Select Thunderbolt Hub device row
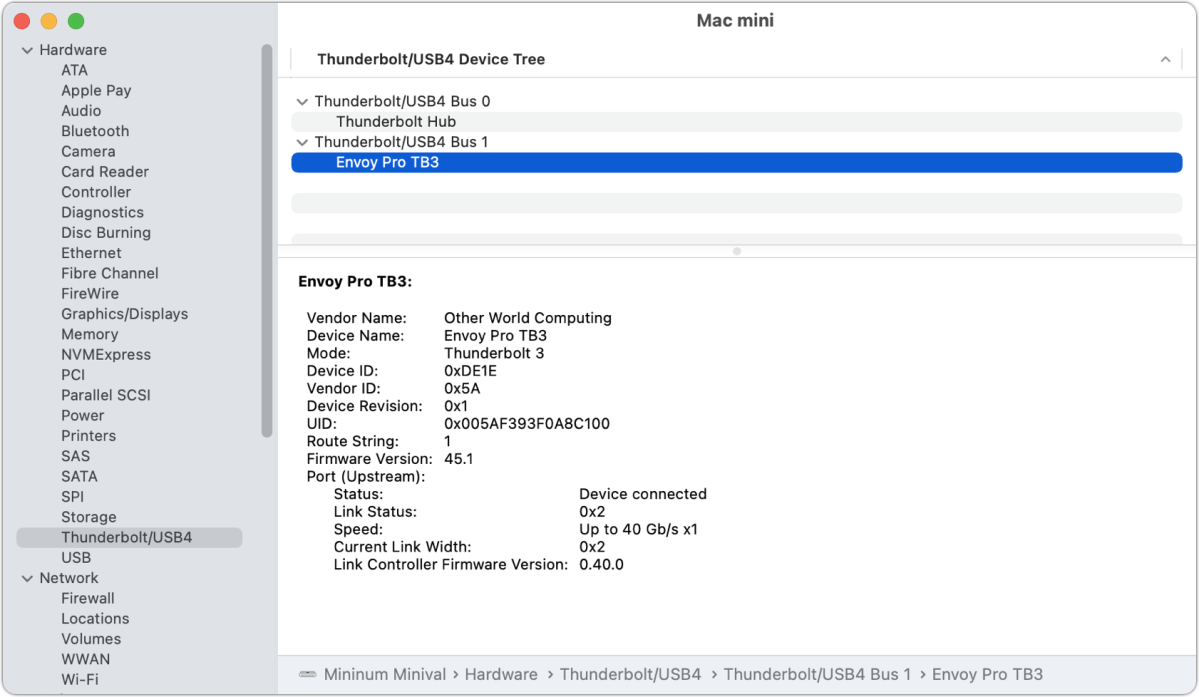Image resolution: width=1199 pixels, height=697 pixels. pyautogui.click(x=736, y=122)
